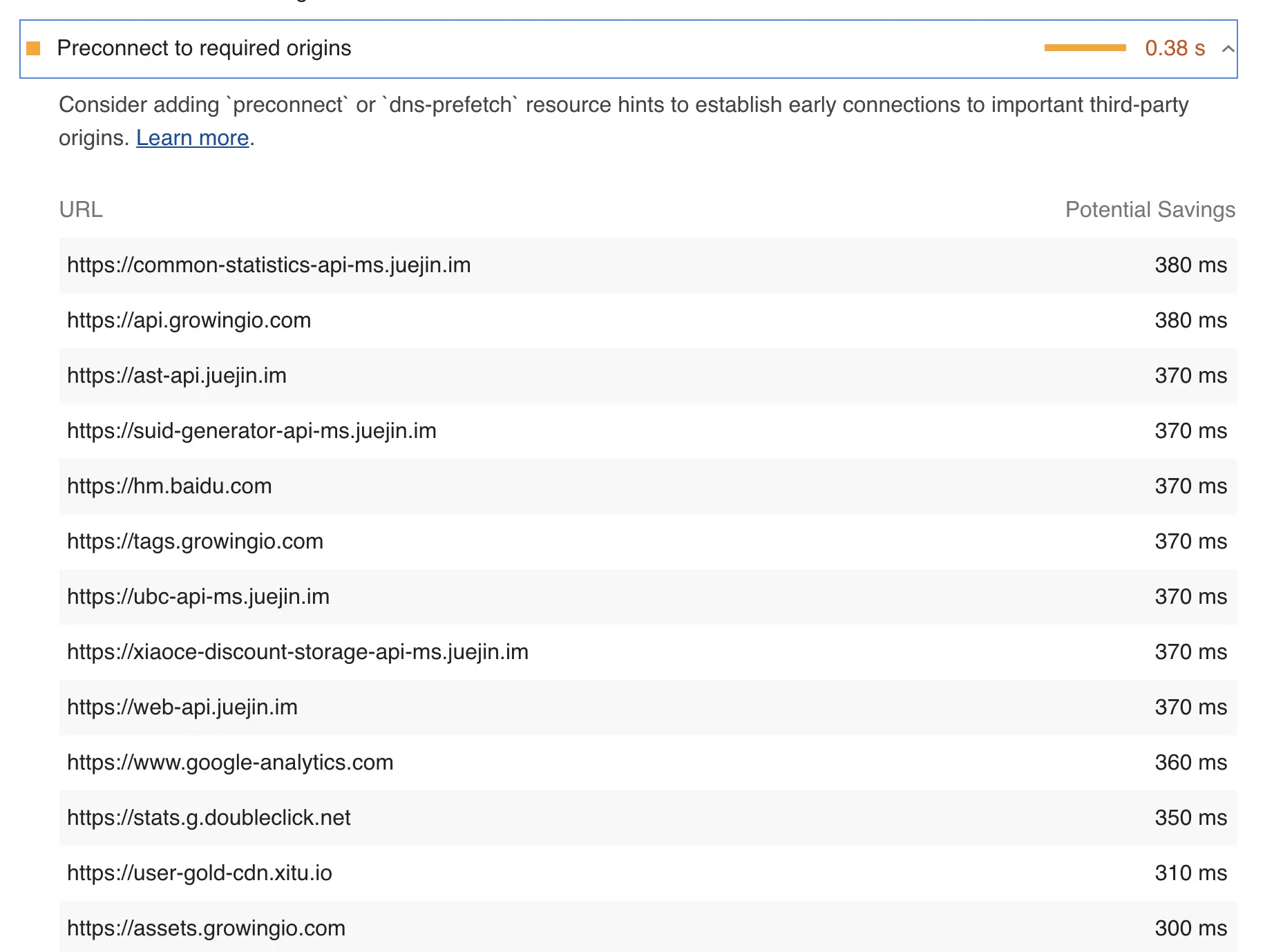Click 370 ms savings for ast-api.juejin.im row

coord(1190,376)
